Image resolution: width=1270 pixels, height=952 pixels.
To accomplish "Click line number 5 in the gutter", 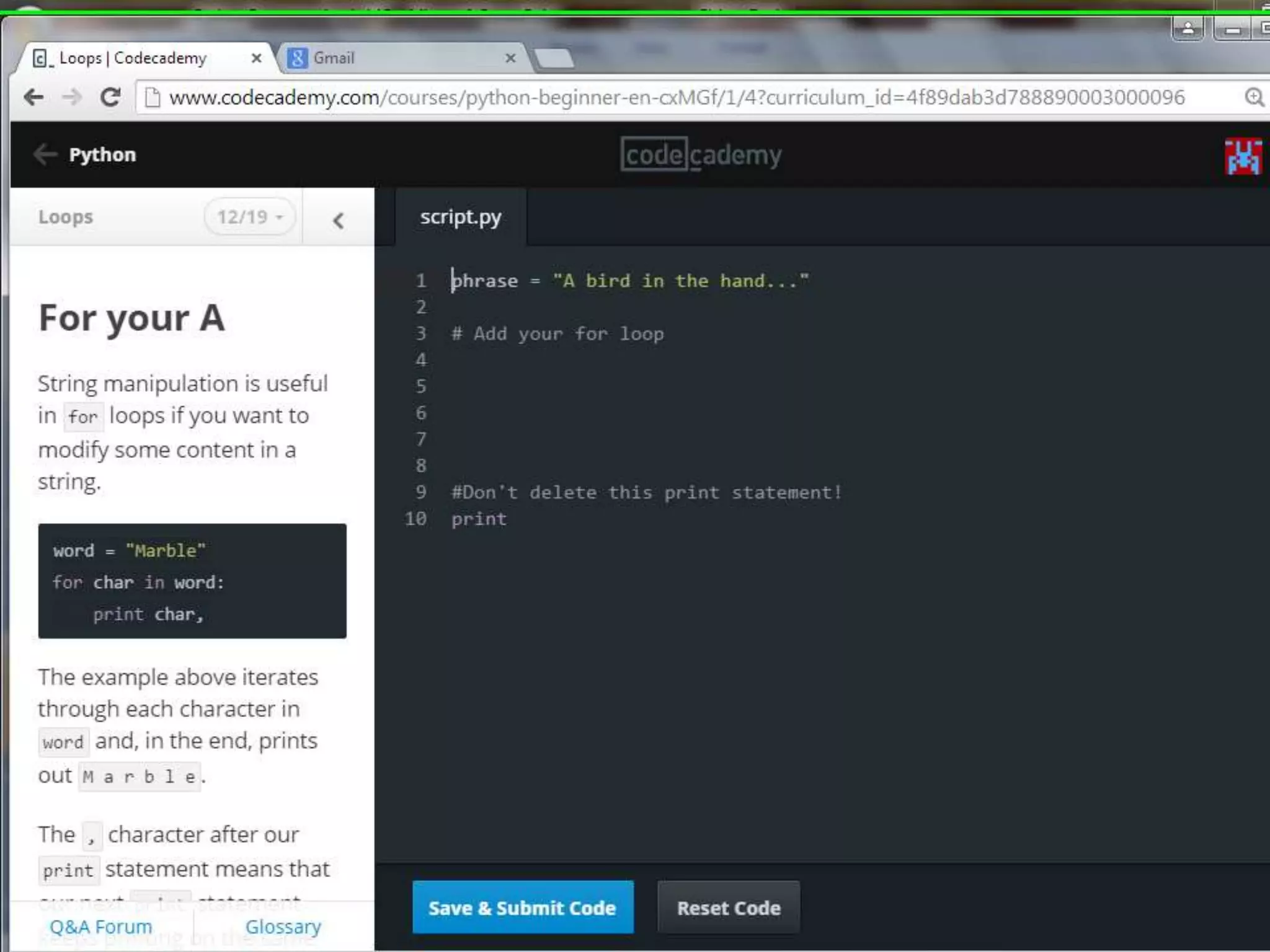I will click(x=421, y=387).
